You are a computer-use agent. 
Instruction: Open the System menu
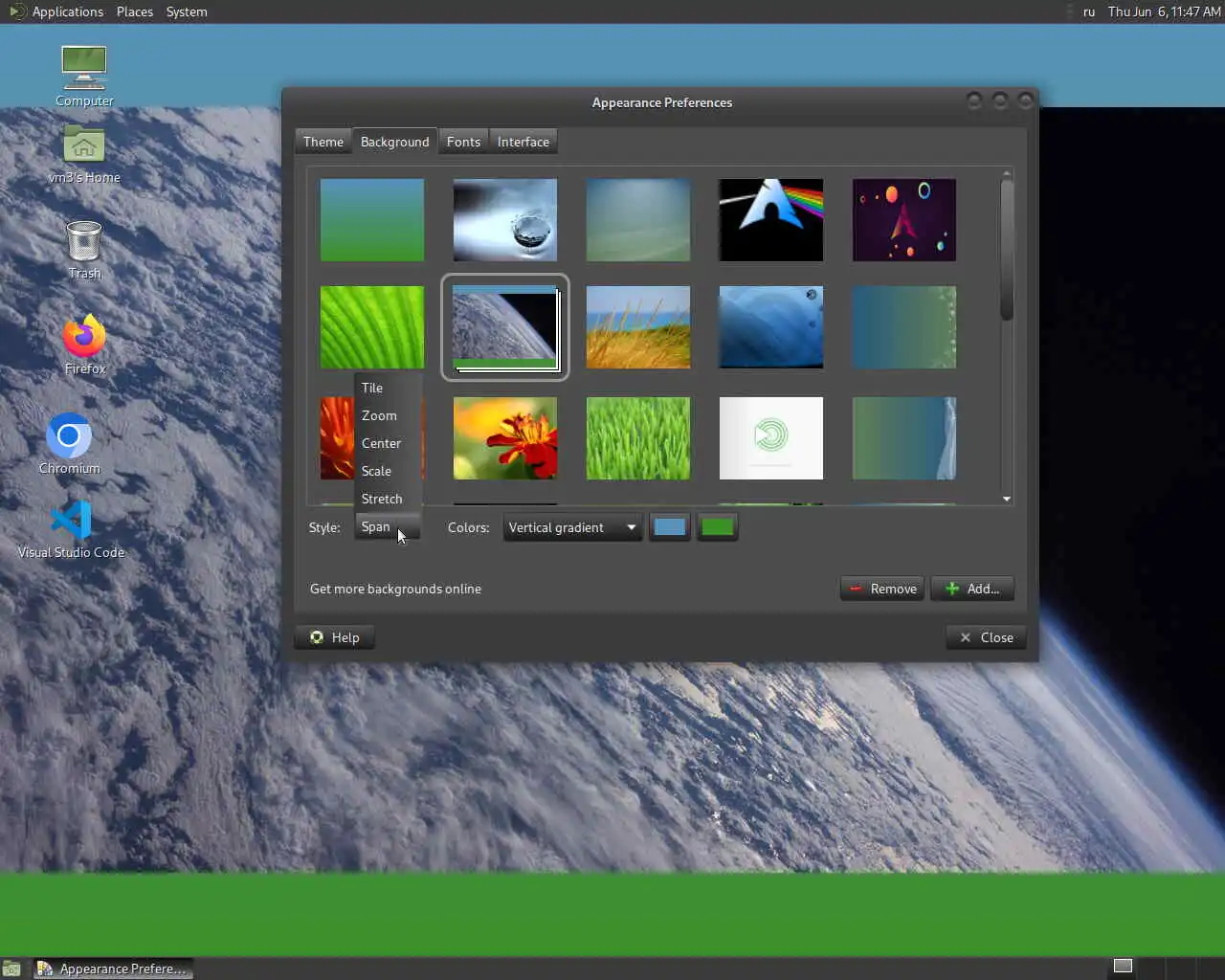[x=187, y=11]
